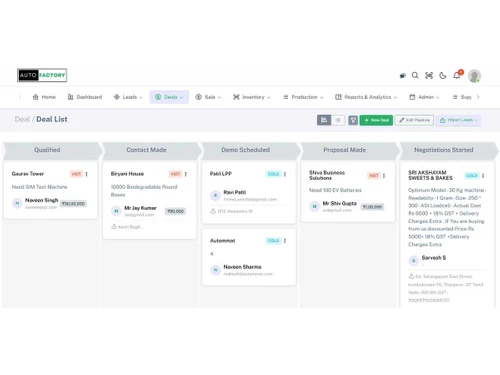The image size is (500, 375).
Task: Open SRI AKSHAYAM SWEETS & BAKES title
Action: (430, 175)
